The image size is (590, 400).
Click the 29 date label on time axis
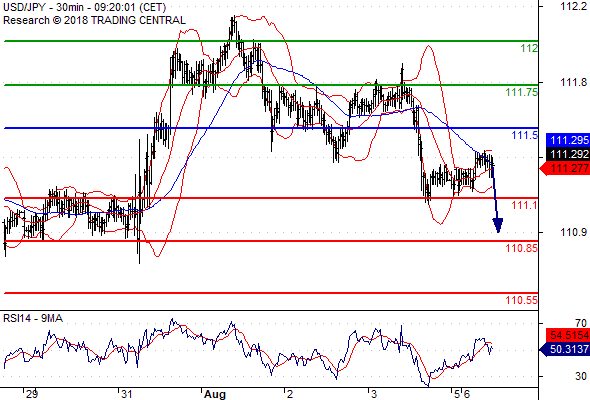tap(32, 394)
